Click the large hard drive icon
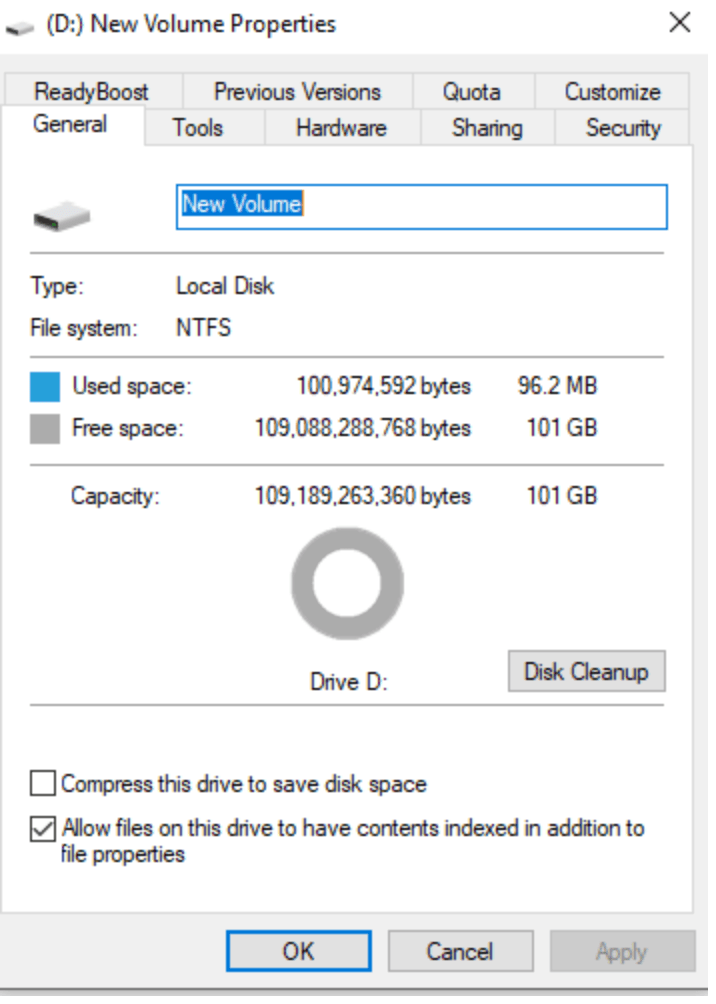Image resolution: width=716 pixels, height=1004 pixels. (61, 216)
